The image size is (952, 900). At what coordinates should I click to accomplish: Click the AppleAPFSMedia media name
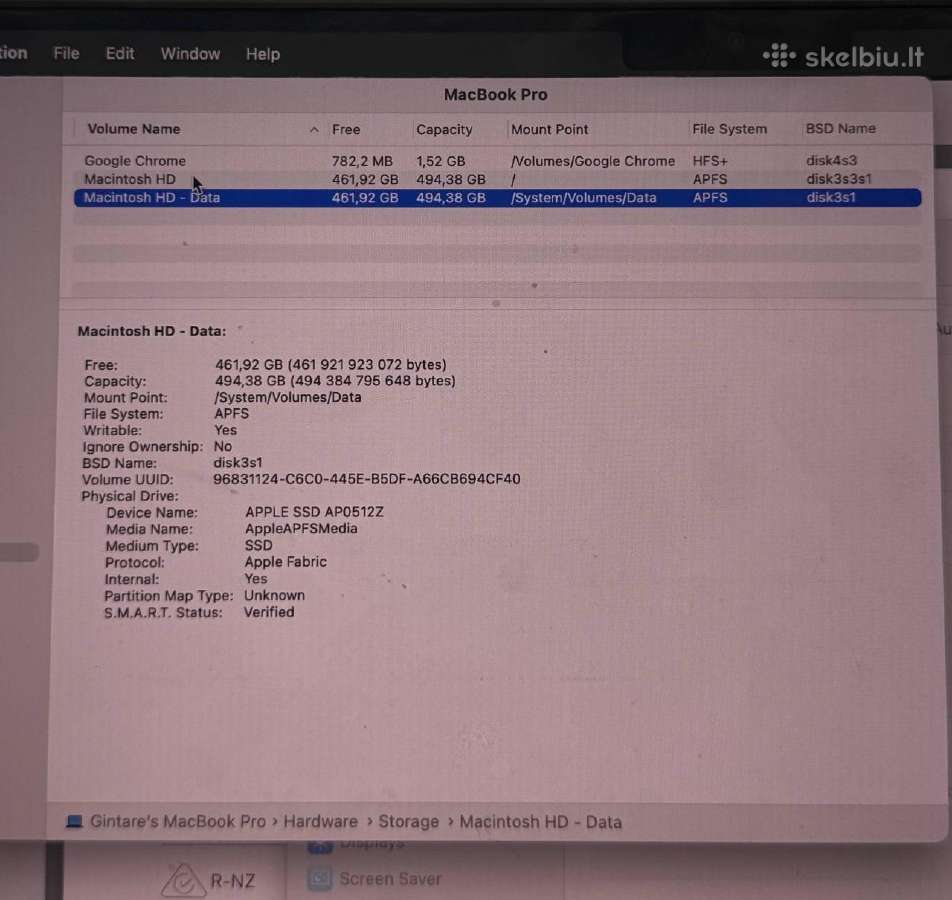[x=301, y=528]
